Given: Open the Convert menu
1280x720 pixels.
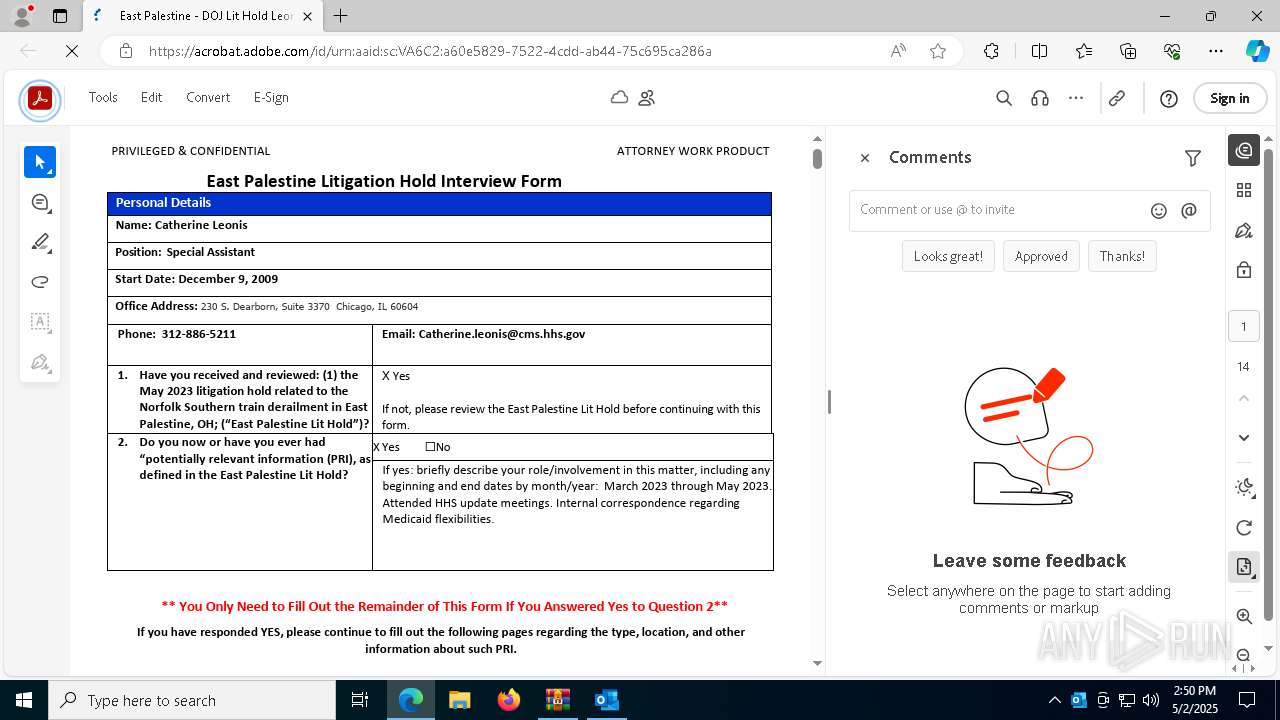Looking at the screenshot, I should (208, 97).
